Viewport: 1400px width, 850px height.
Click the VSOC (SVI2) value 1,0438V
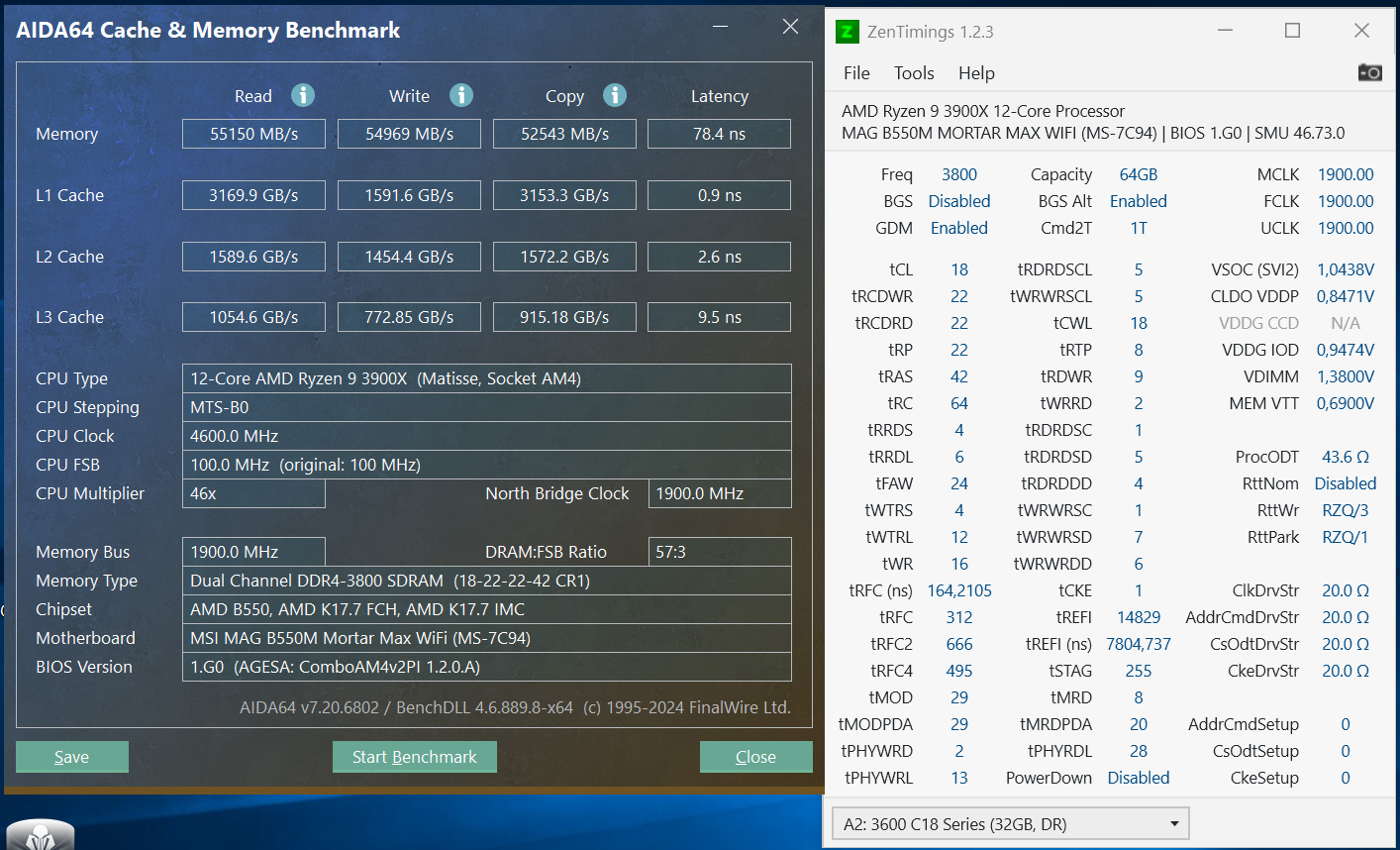pyautogui.click(x=1346, y=269)
